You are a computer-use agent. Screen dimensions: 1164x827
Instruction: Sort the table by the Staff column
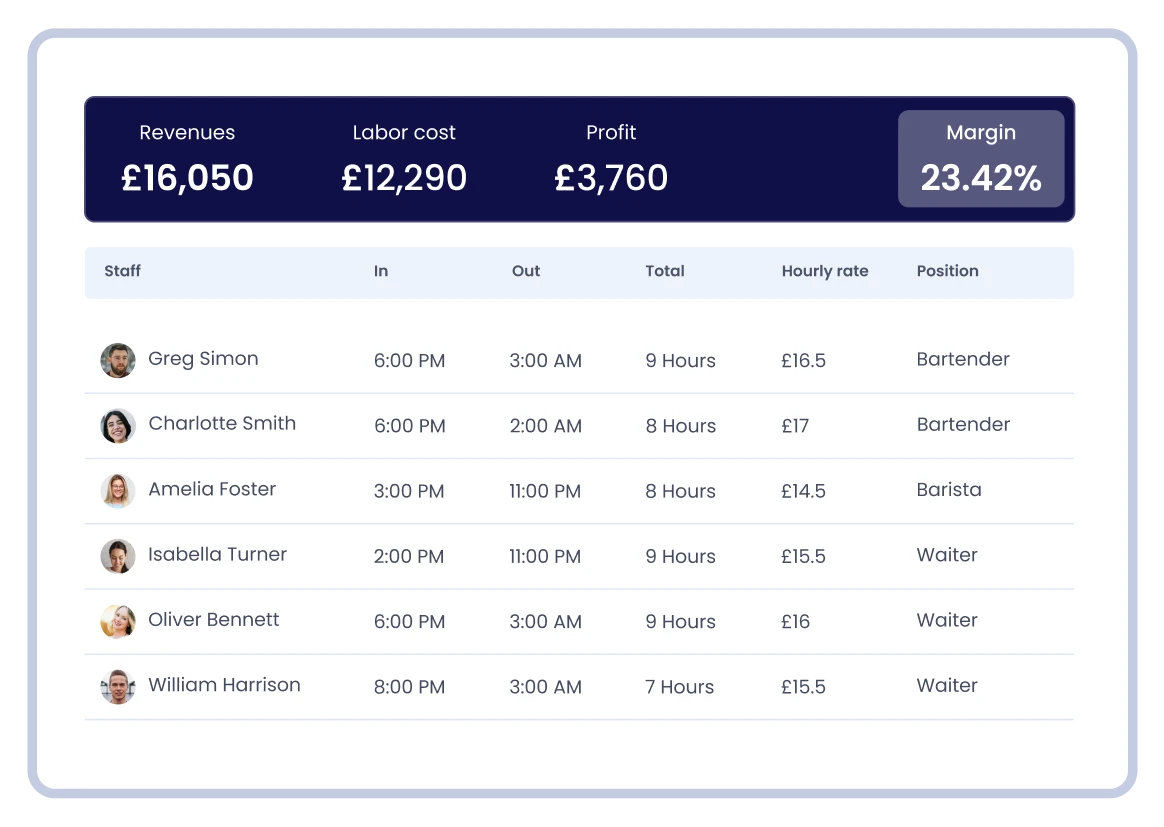122,271
